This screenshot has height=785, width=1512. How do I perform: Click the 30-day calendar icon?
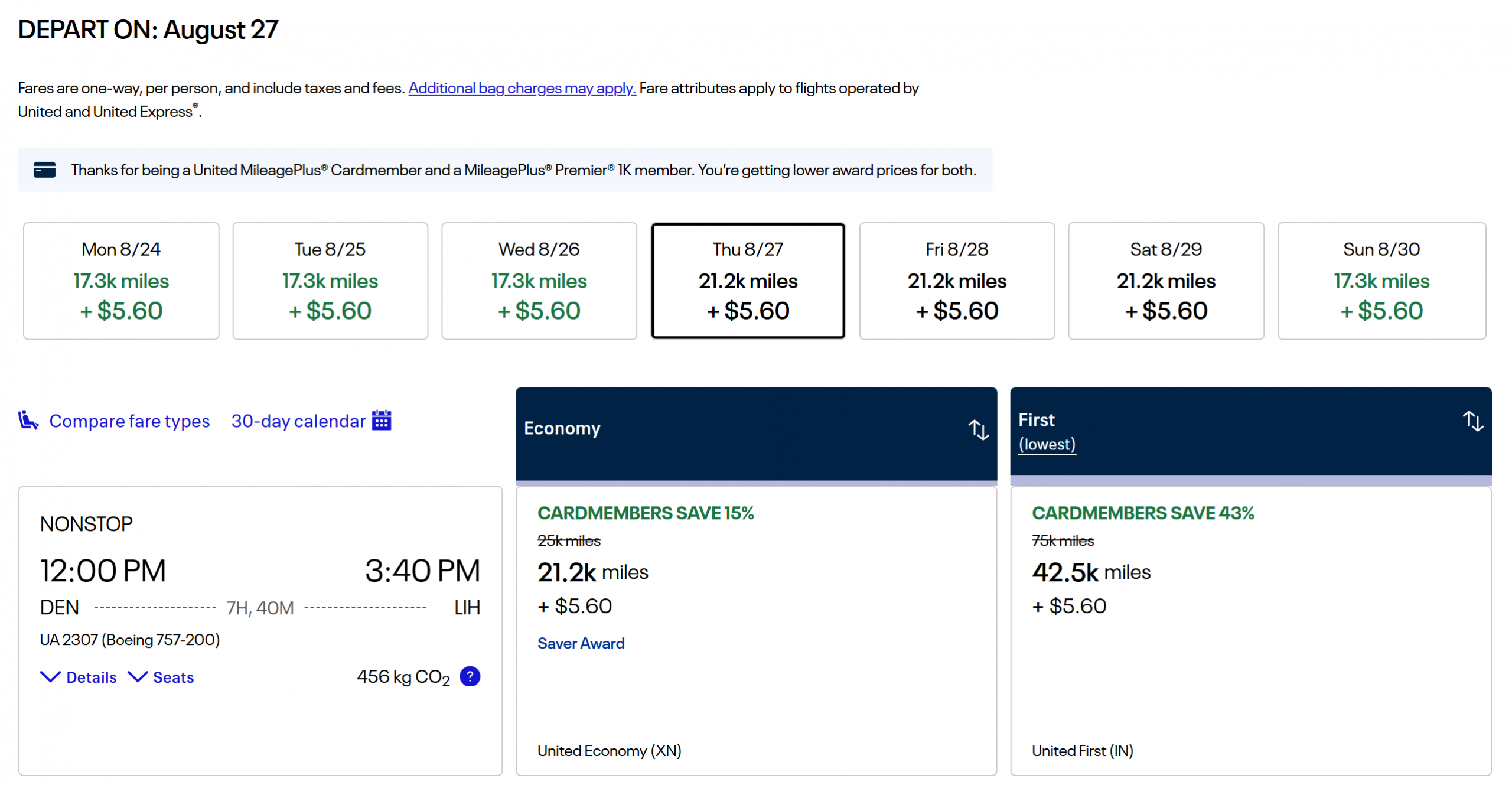tap(382, 421)
